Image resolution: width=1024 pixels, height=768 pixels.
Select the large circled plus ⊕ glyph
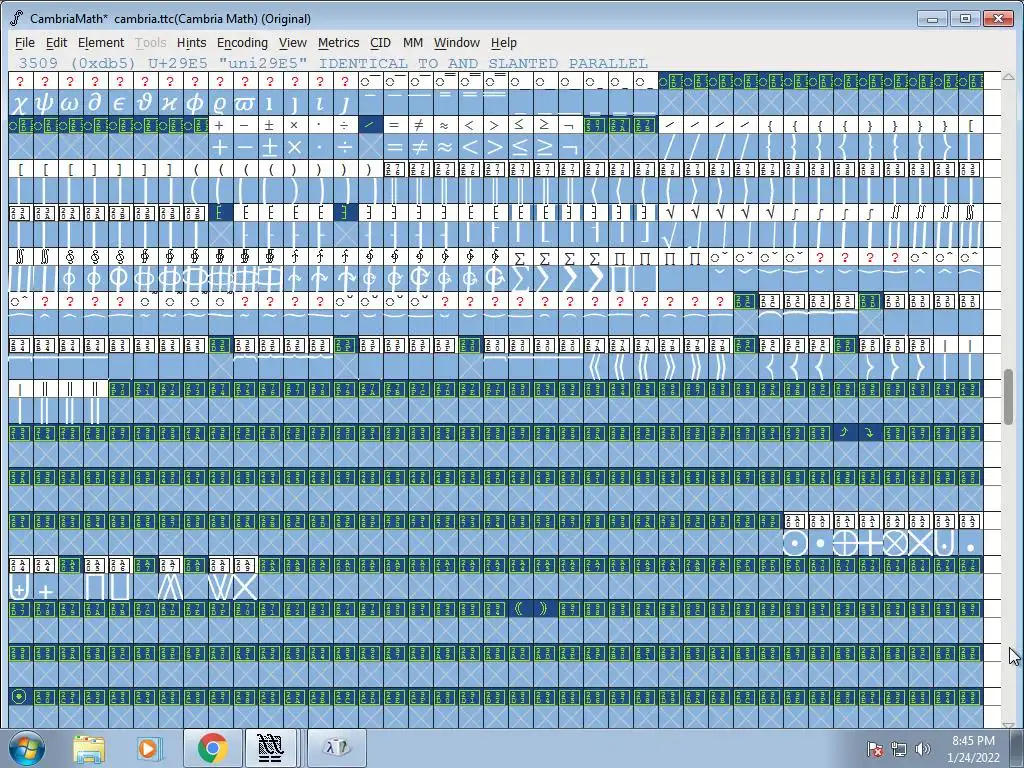click(x=844, y=543)
